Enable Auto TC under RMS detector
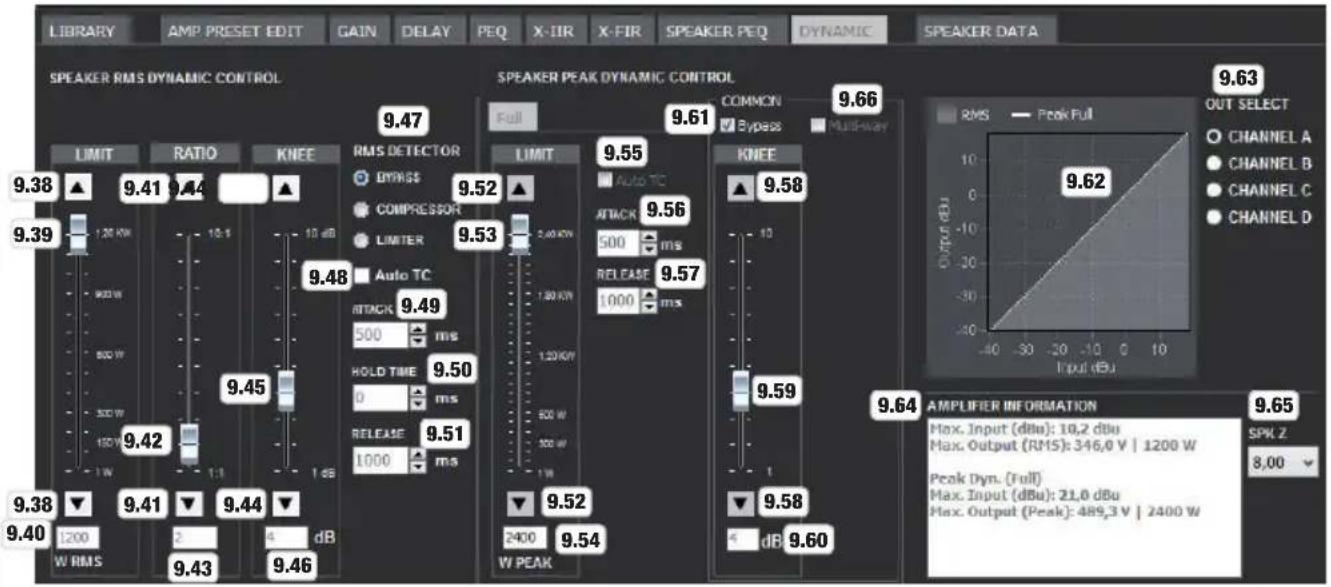 [362, 274]
